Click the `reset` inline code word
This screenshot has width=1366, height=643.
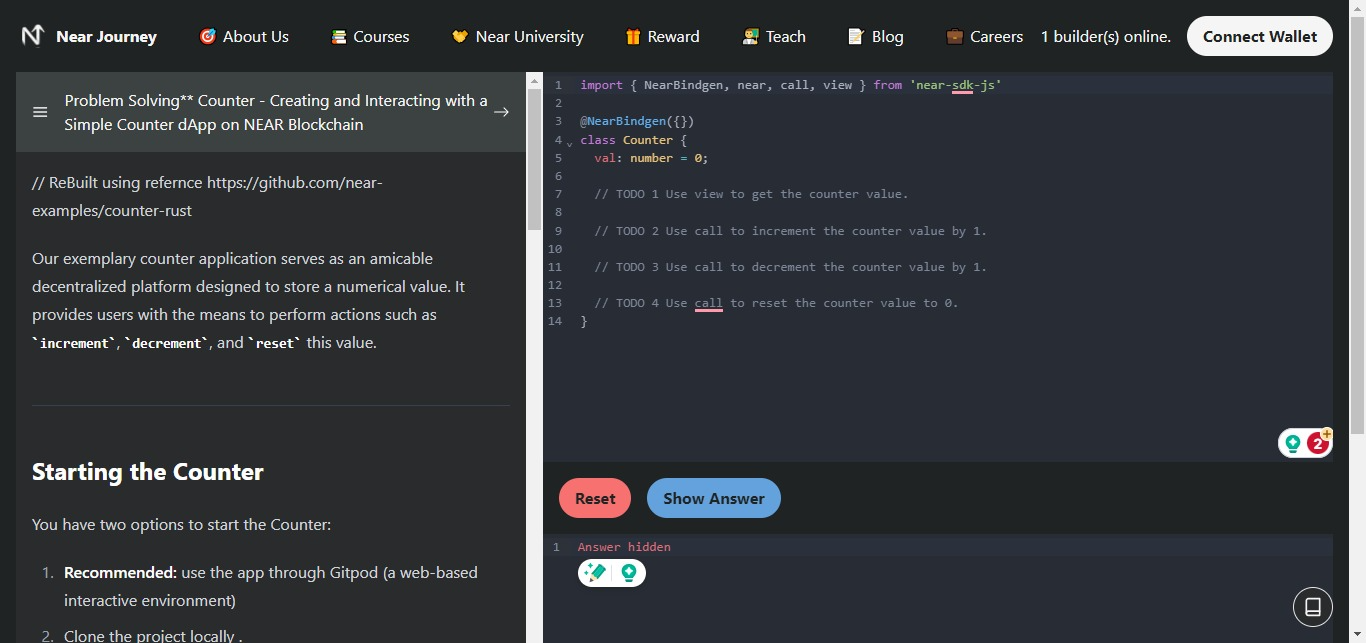[x=275, y=343]
